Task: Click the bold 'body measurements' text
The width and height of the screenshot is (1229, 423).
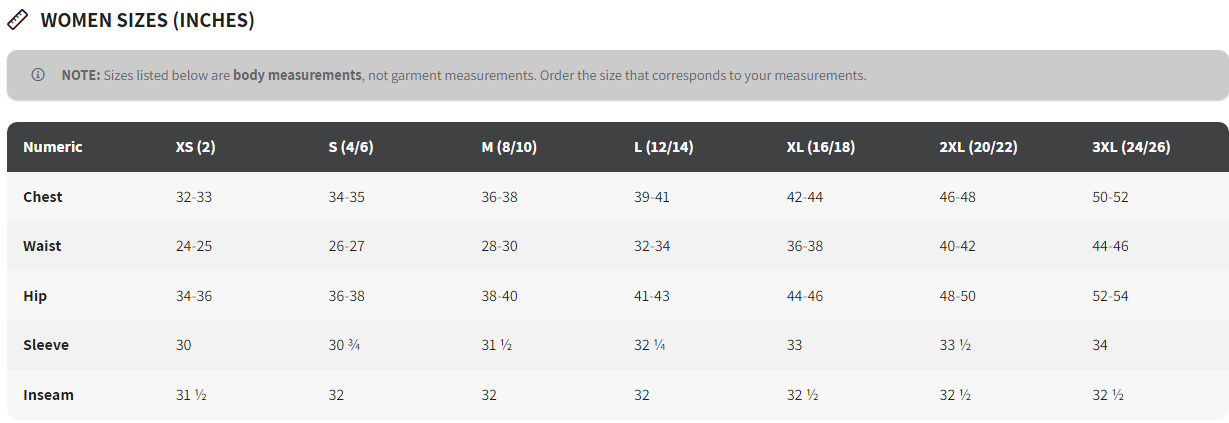Action: pyautogui.click(x=297, y=75)
